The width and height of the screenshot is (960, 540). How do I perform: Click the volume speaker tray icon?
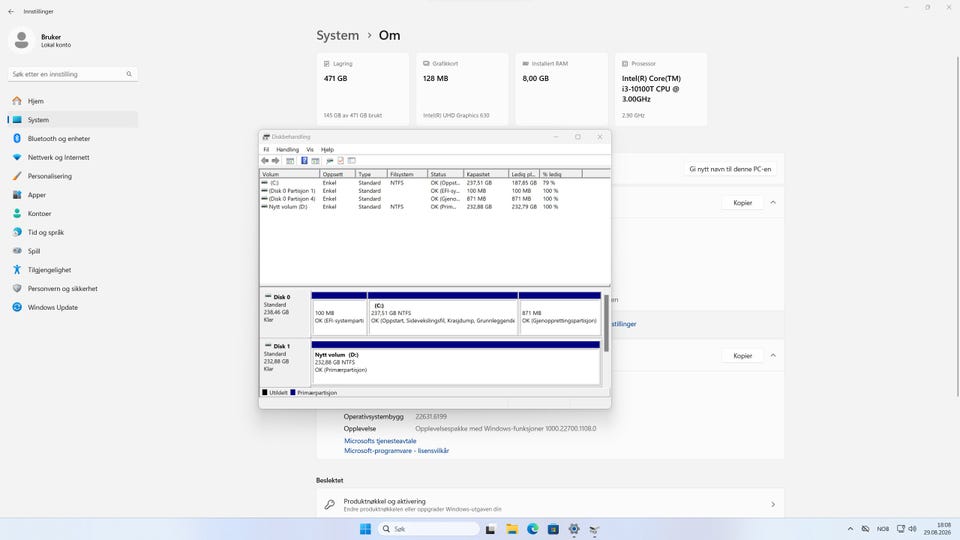click(x=912, y=529)
